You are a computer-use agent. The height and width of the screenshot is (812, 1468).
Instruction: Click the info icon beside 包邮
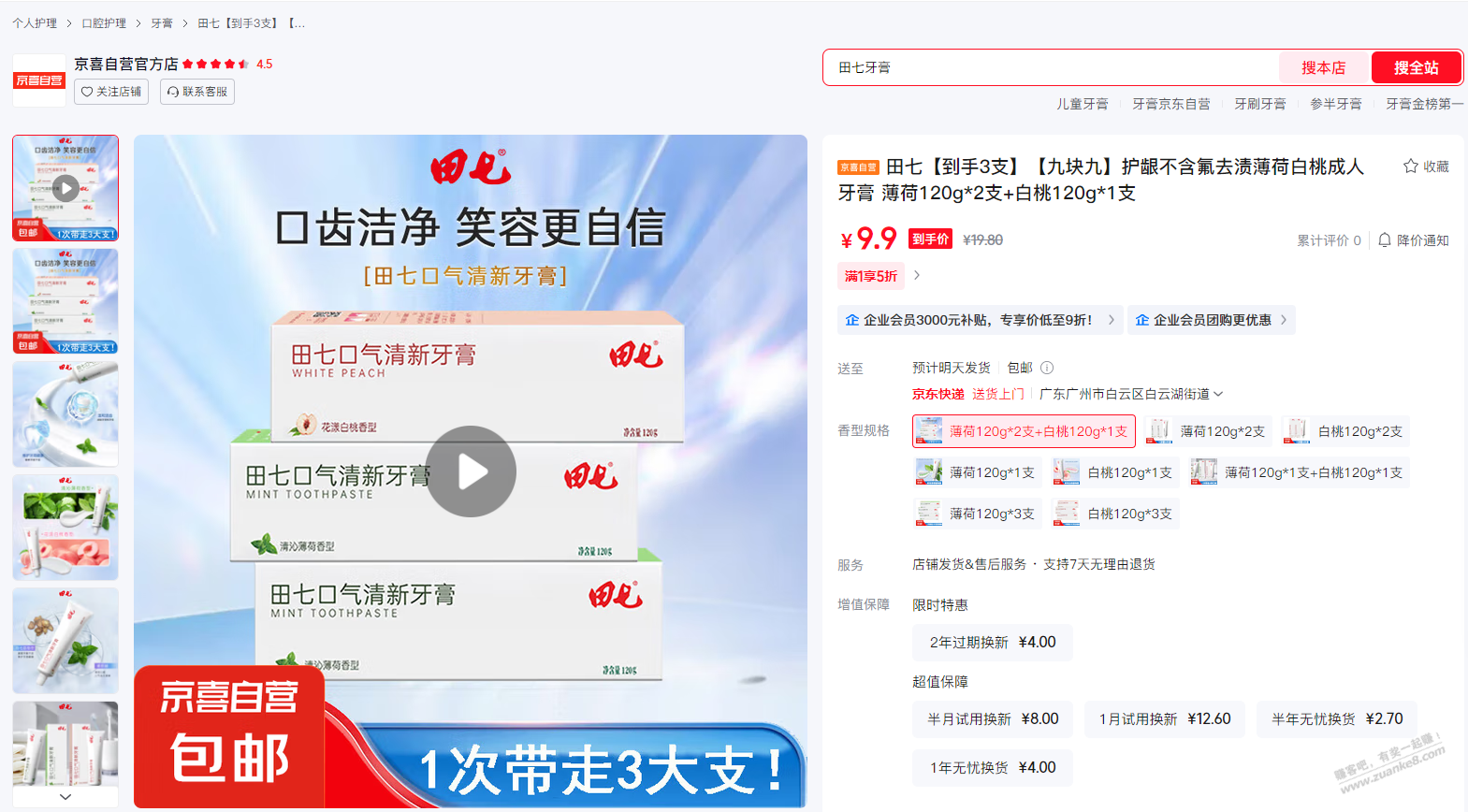1047,368
